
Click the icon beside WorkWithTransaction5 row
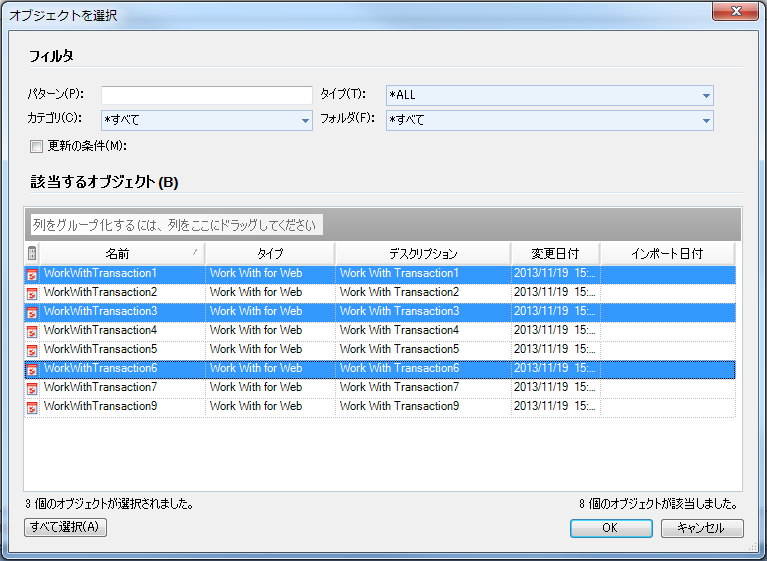(32, 349)
